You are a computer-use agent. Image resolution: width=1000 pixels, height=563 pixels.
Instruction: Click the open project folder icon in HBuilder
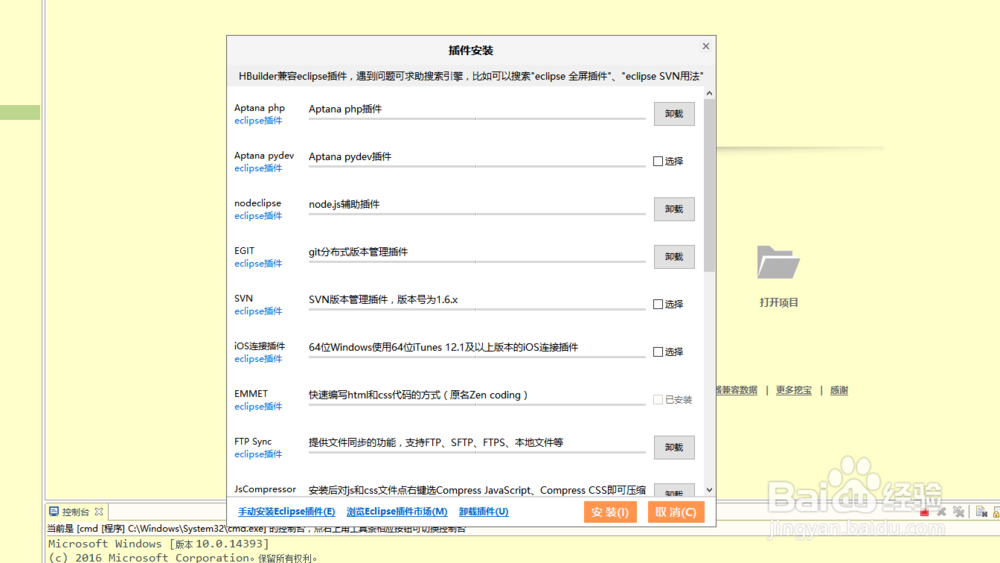click(x=778, y=262)
